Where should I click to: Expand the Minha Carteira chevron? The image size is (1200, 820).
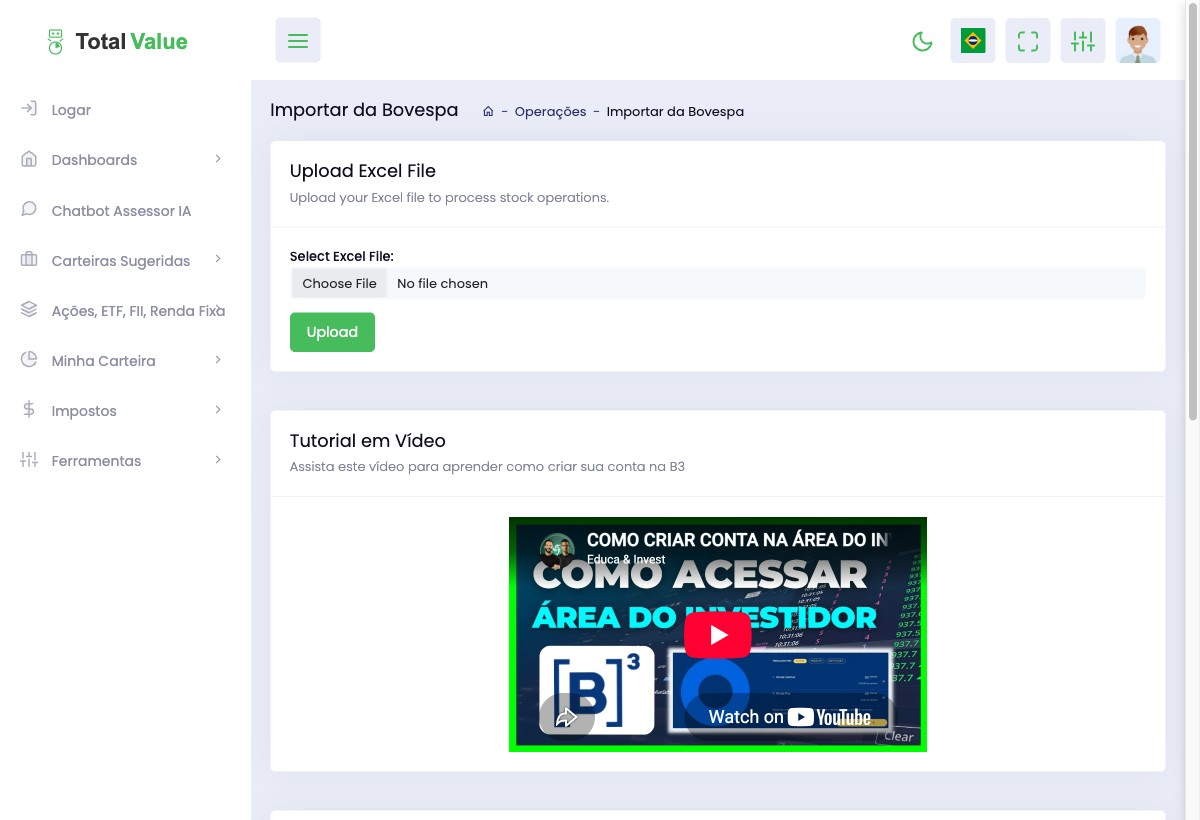click(x=218, y=360)
